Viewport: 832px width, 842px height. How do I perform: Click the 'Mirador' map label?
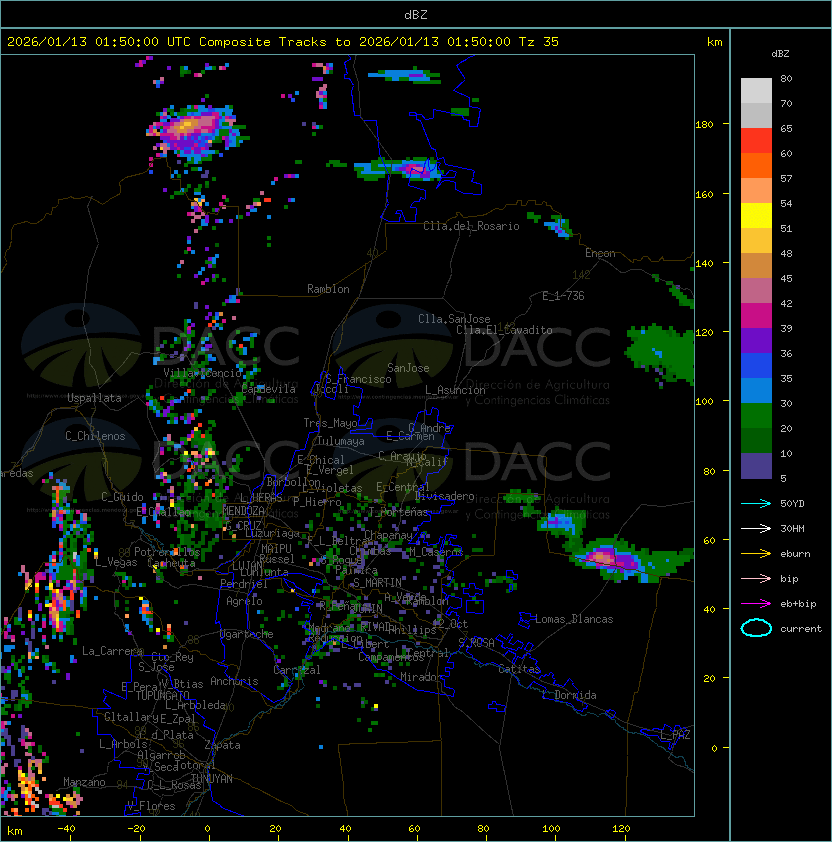[x=421, y=677]
